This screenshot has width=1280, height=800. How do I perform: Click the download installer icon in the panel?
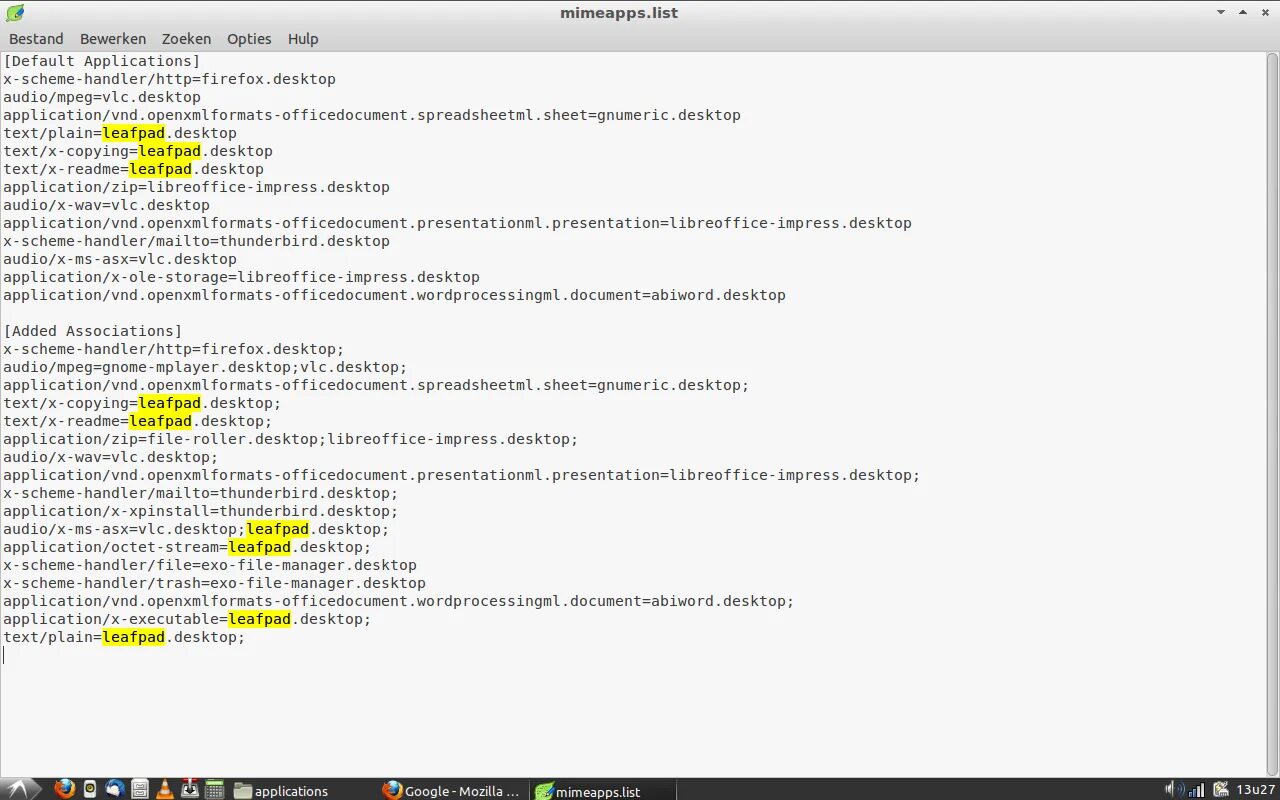(190, 789)
